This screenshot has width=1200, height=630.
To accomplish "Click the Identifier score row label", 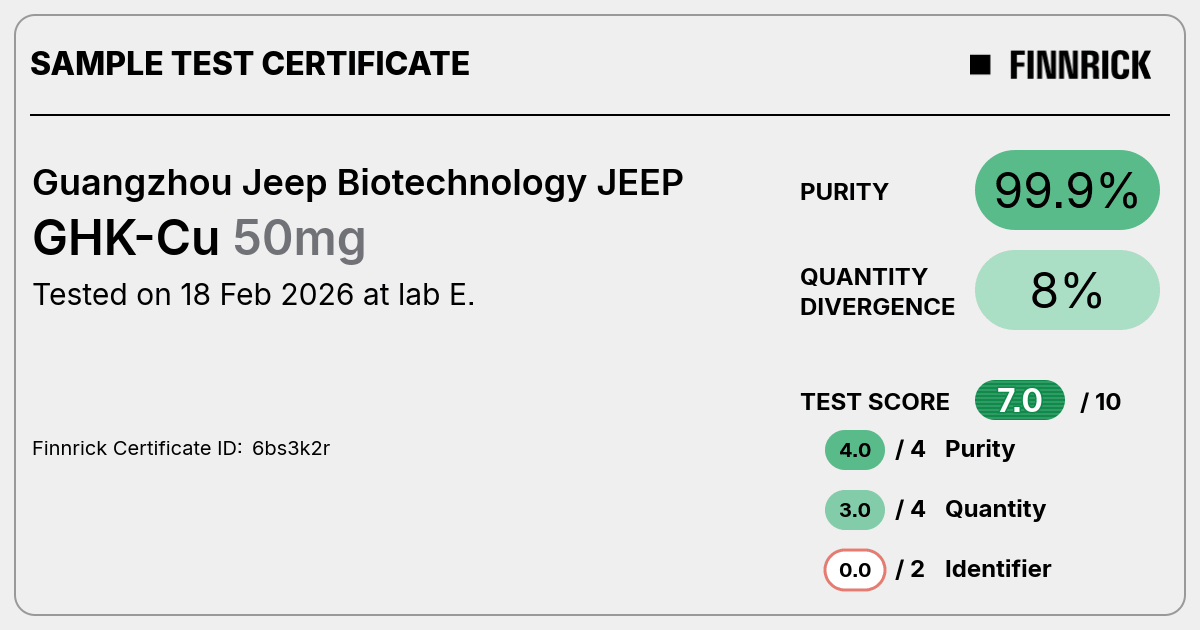I will click(998, 569).
